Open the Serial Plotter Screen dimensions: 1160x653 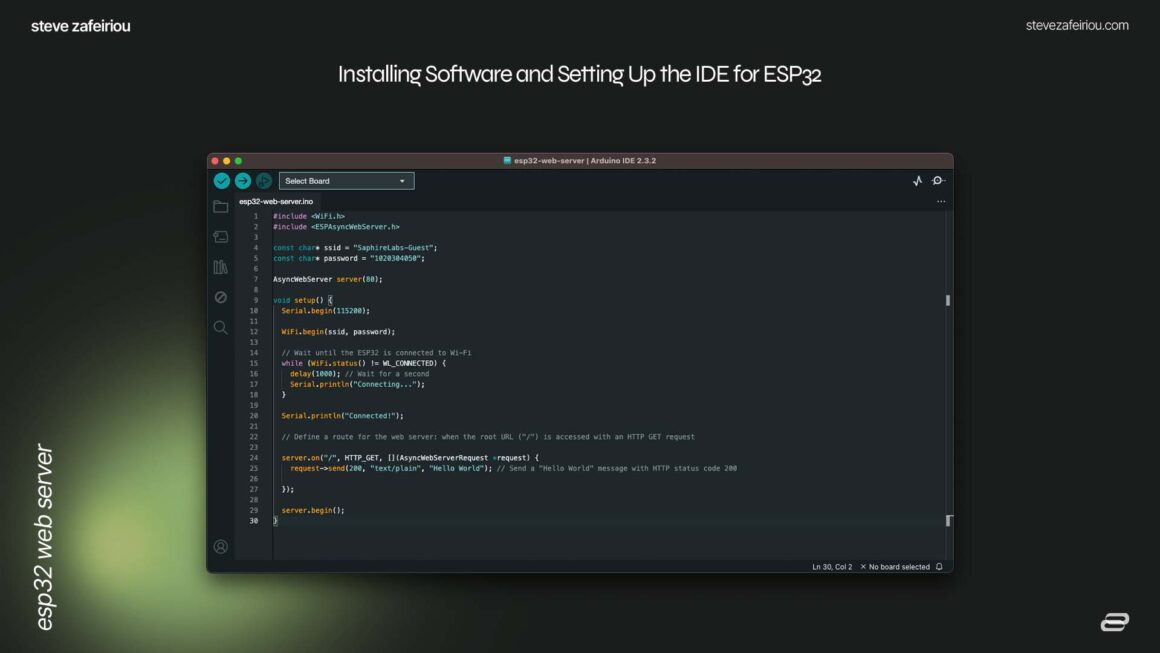[x=918, y=181]
